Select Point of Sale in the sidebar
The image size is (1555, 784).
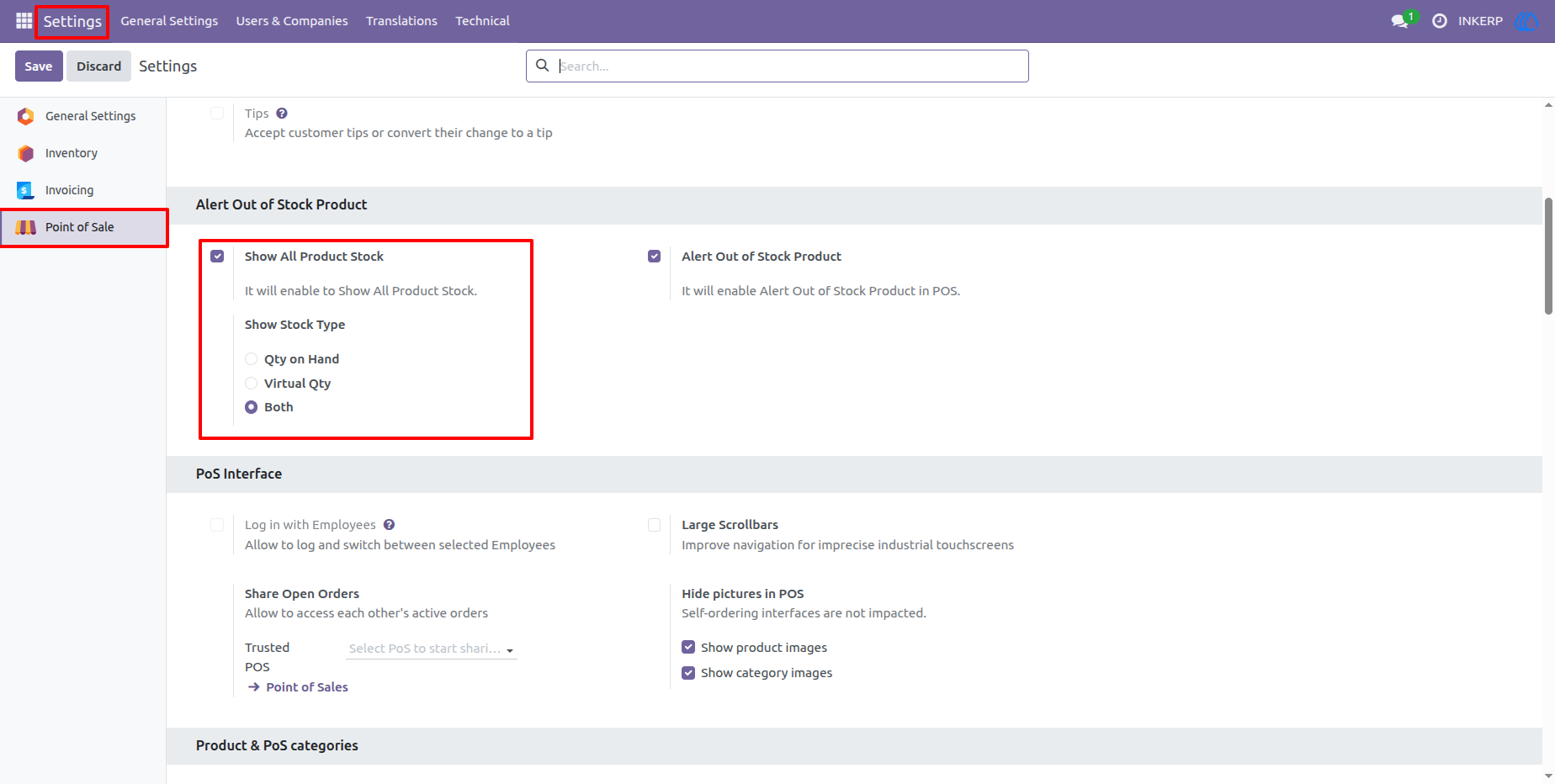coord(83,227)
